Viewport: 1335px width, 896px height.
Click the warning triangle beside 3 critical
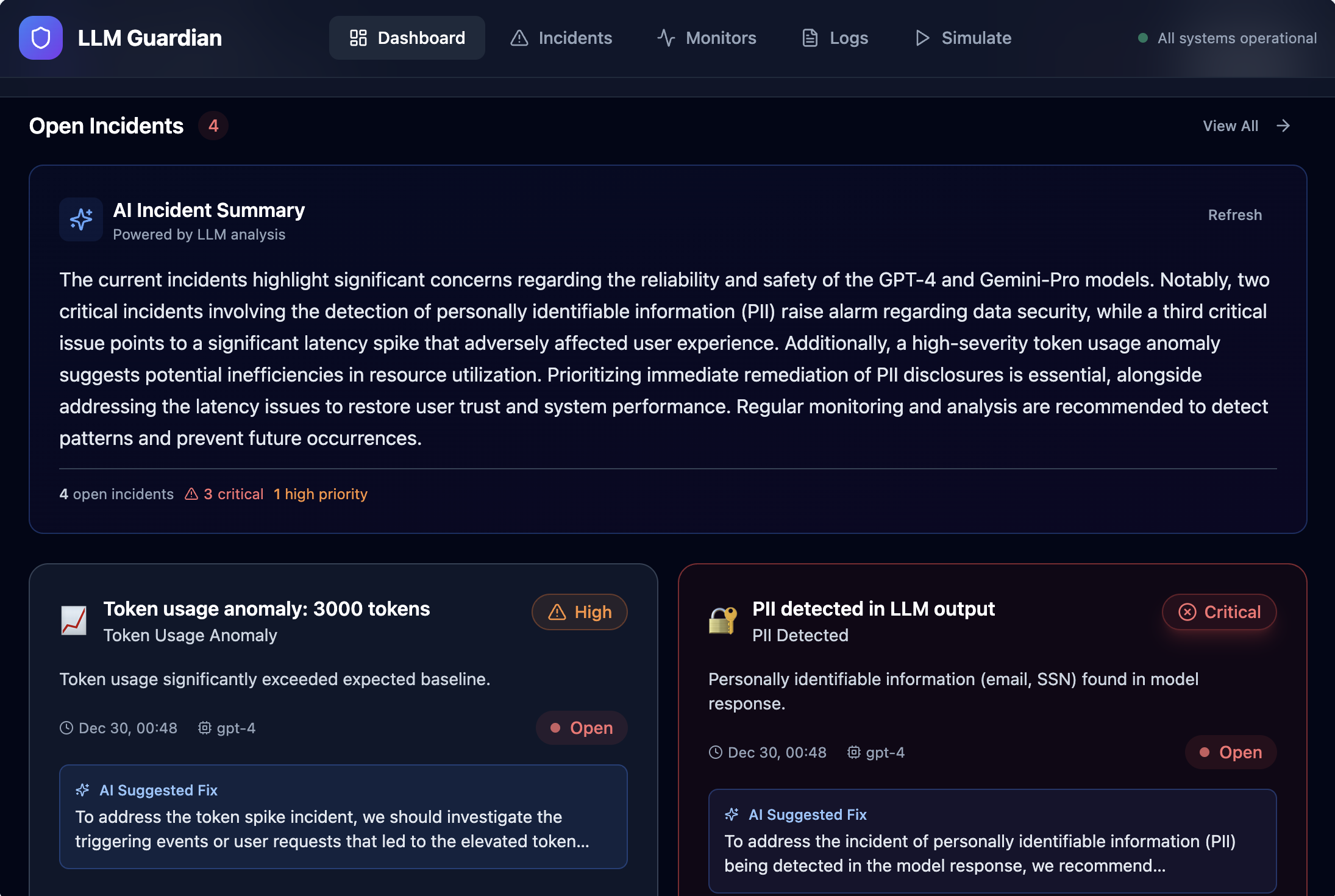coord(191,494)
